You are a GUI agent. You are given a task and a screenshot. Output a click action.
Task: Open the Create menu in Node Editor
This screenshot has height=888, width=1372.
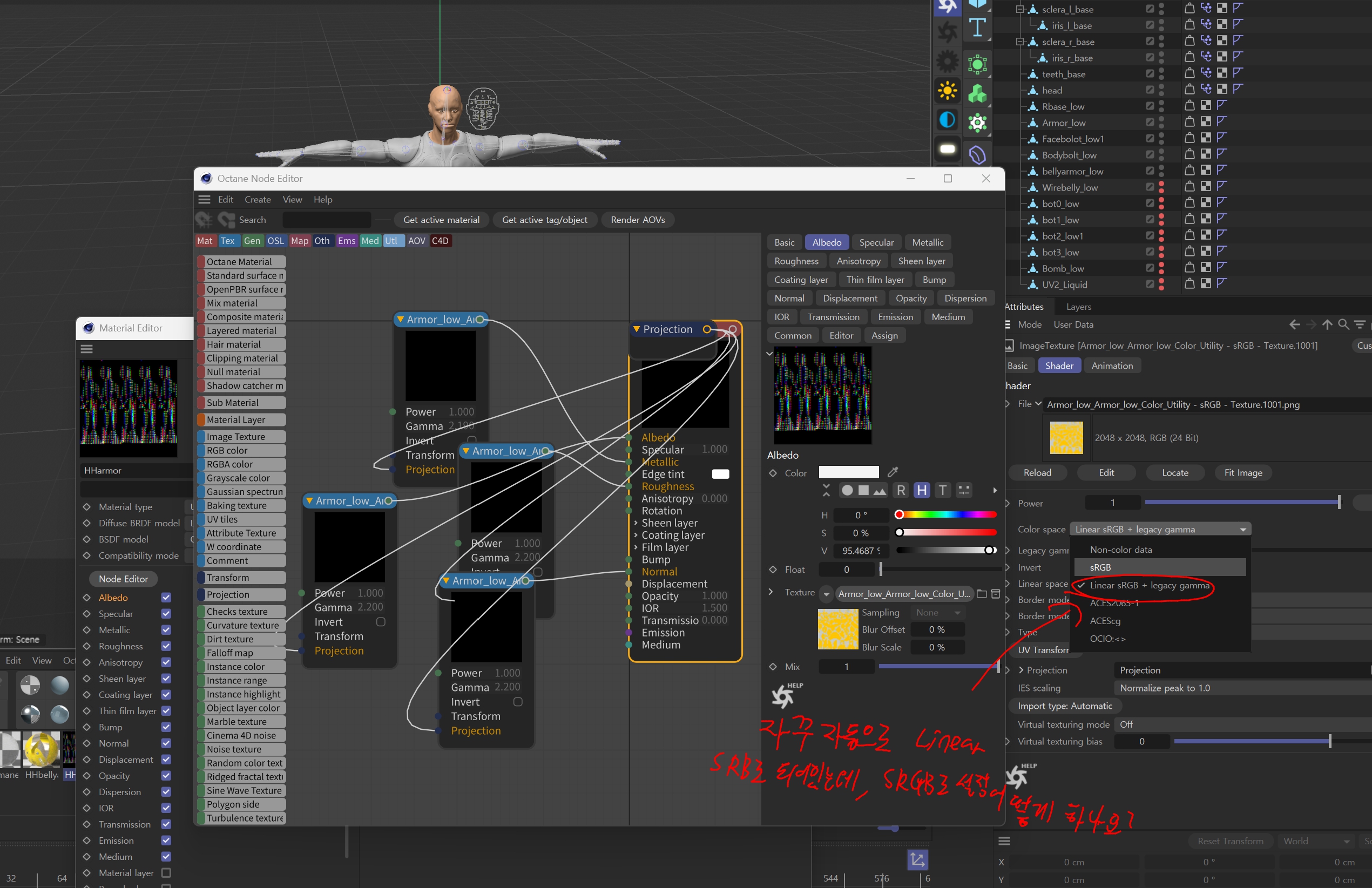[257, 199]
